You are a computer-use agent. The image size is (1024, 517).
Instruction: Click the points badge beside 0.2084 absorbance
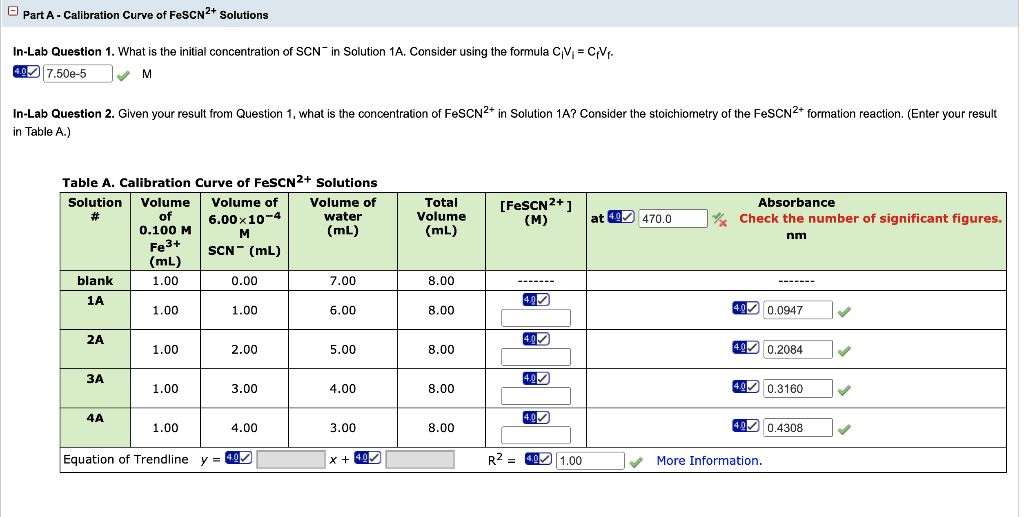[x=746, y=347]
